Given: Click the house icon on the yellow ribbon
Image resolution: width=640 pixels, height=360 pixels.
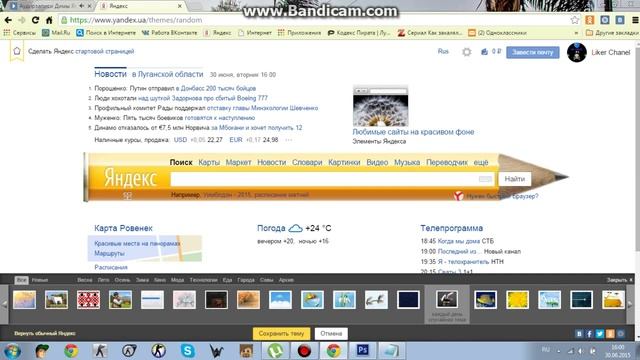Looking at the screenshot, I should click(17, 51).
